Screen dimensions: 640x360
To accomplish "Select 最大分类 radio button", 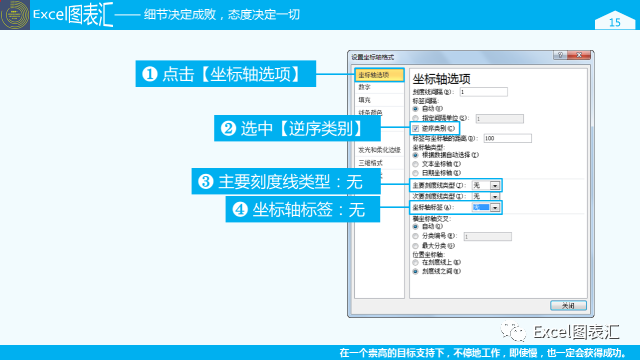I will (x=416, y=246).
